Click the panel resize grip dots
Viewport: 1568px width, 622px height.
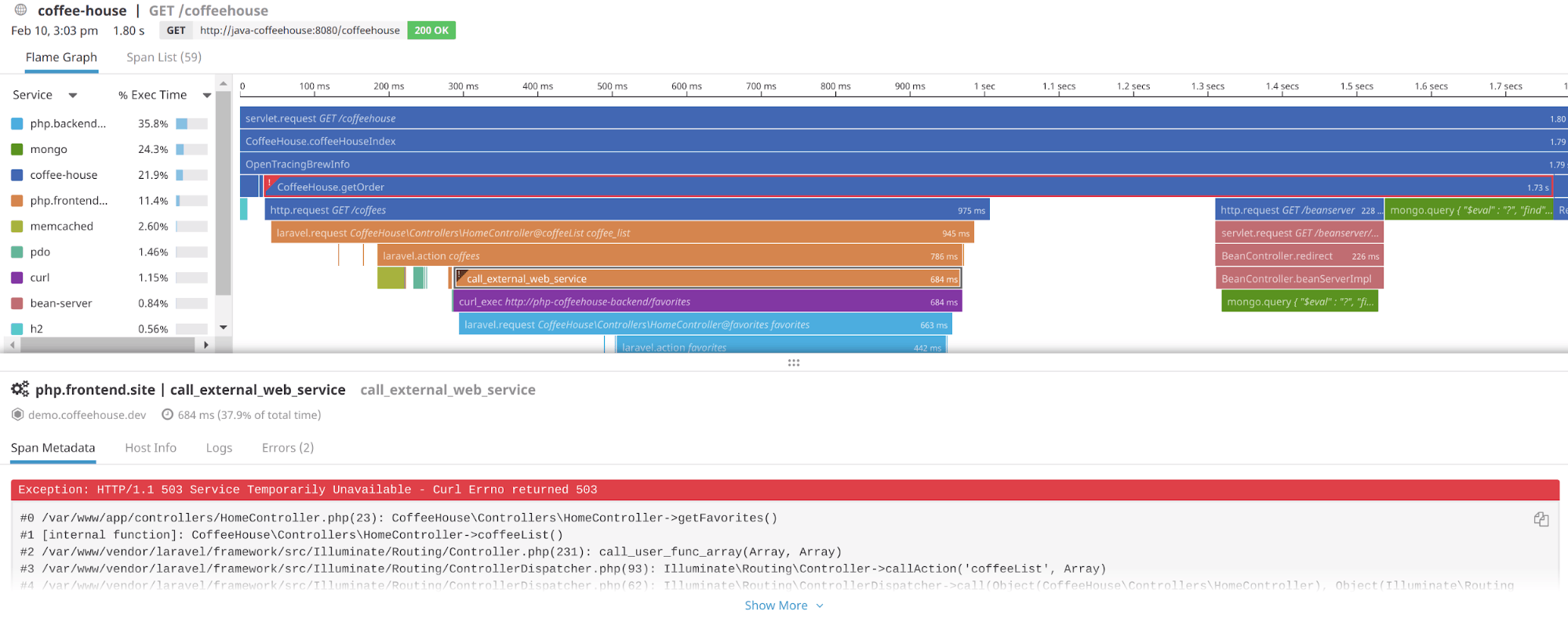coord(794,362)
